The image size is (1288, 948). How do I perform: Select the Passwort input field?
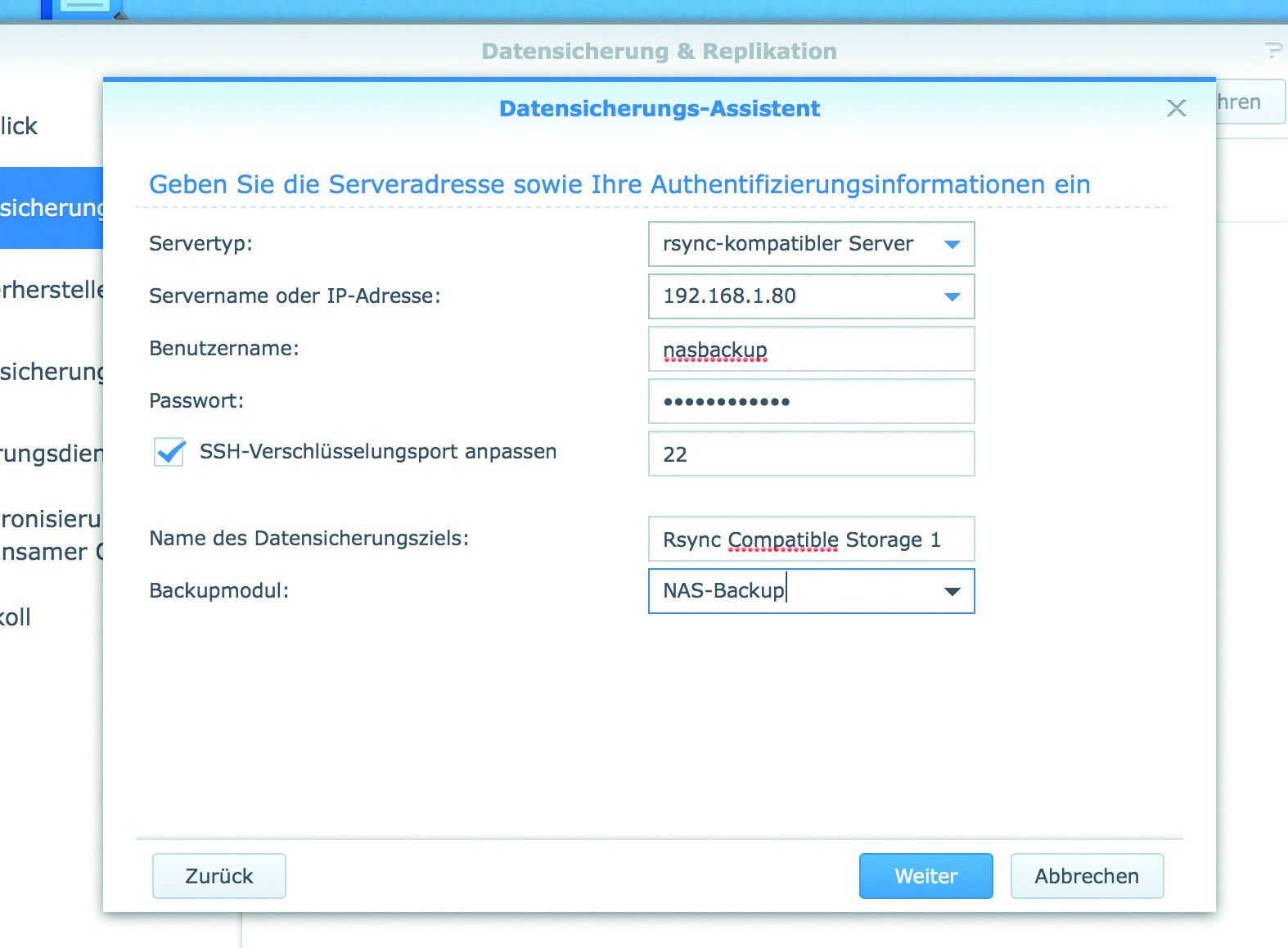811,401
